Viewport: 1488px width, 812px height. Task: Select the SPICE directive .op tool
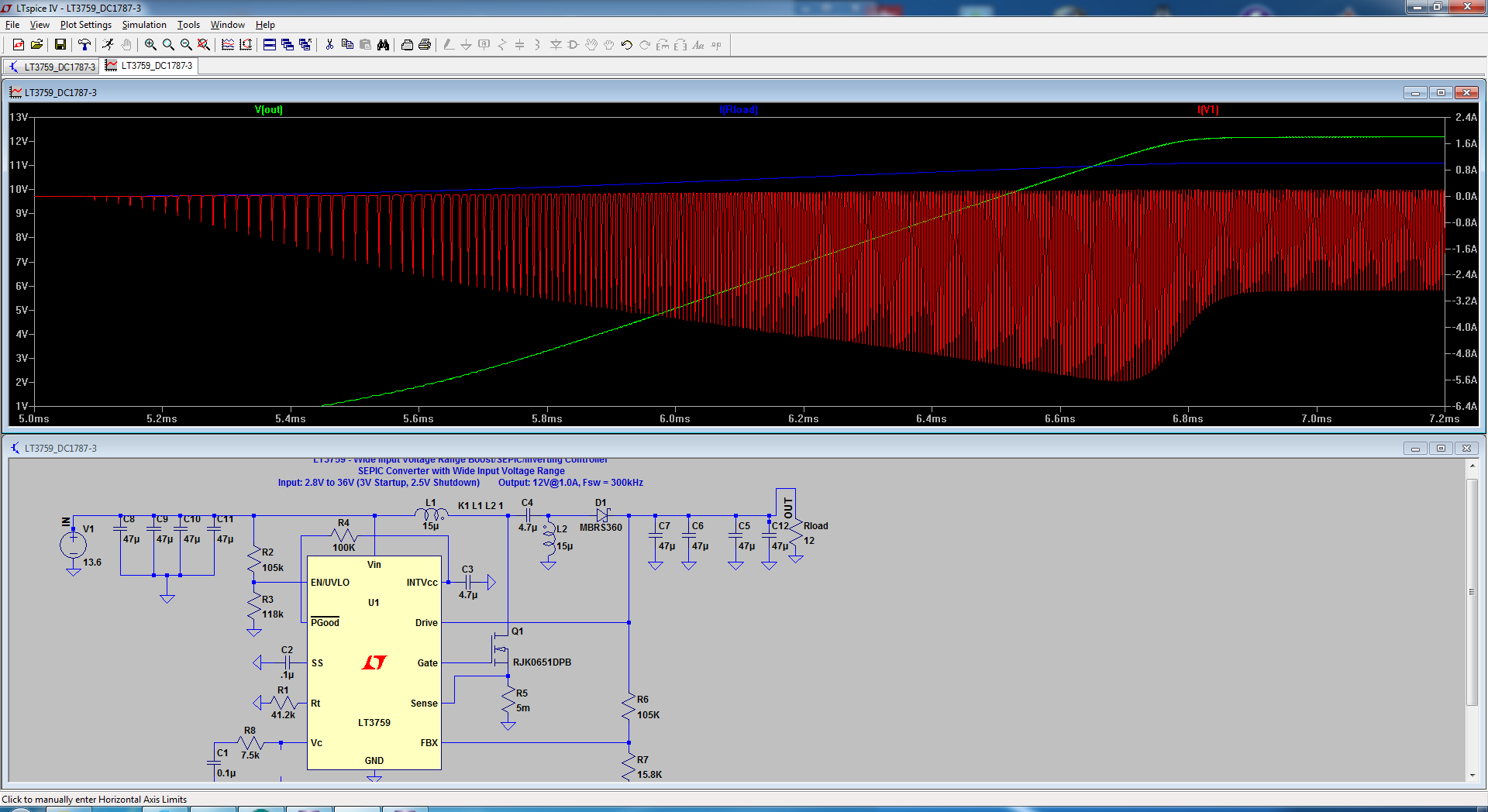(x=716, y=45)
